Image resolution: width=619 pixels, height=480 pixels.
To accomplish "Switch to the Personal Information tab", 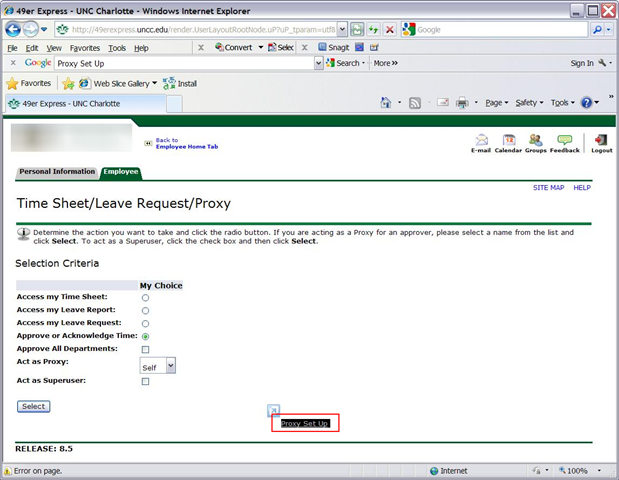I will pyautogui.click(x=57, y=172).
